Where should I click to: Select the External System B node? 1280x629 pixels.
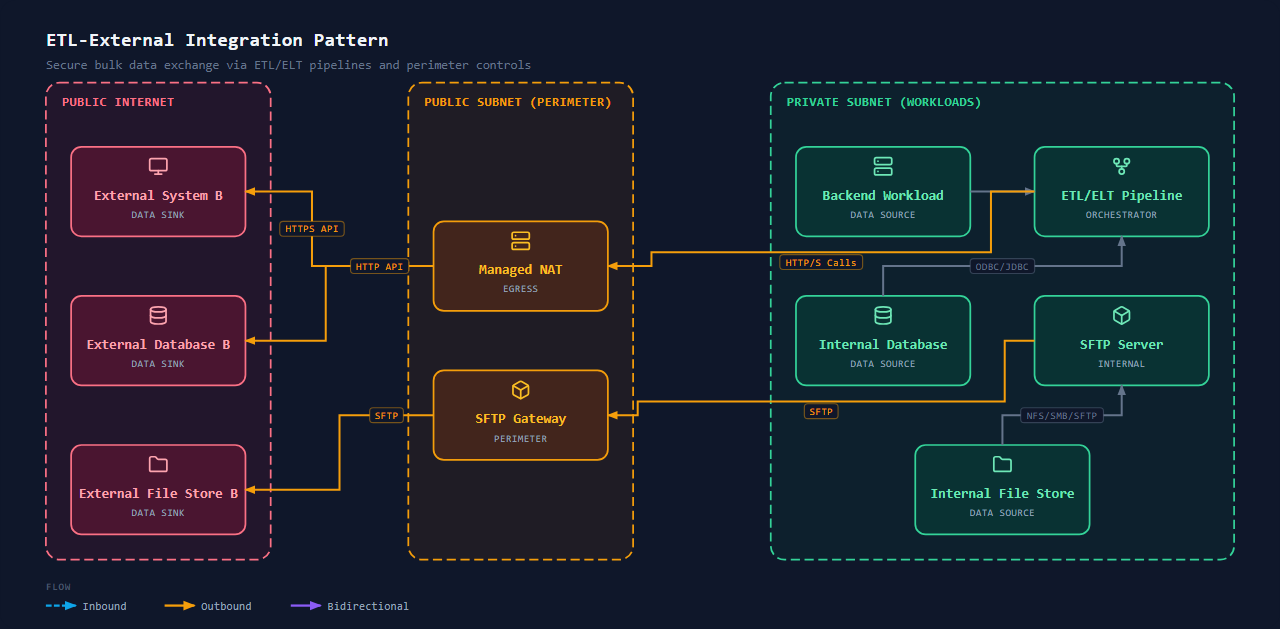point(158,192)
